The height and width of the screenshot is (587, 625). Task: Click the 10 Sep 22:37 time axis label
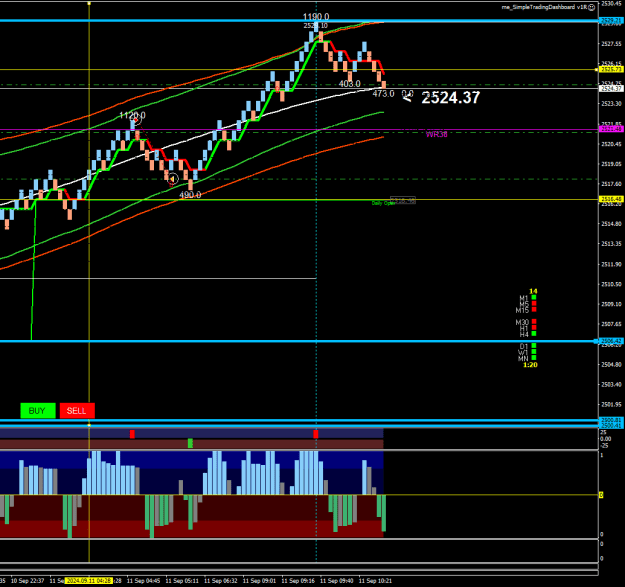[28, 581]
